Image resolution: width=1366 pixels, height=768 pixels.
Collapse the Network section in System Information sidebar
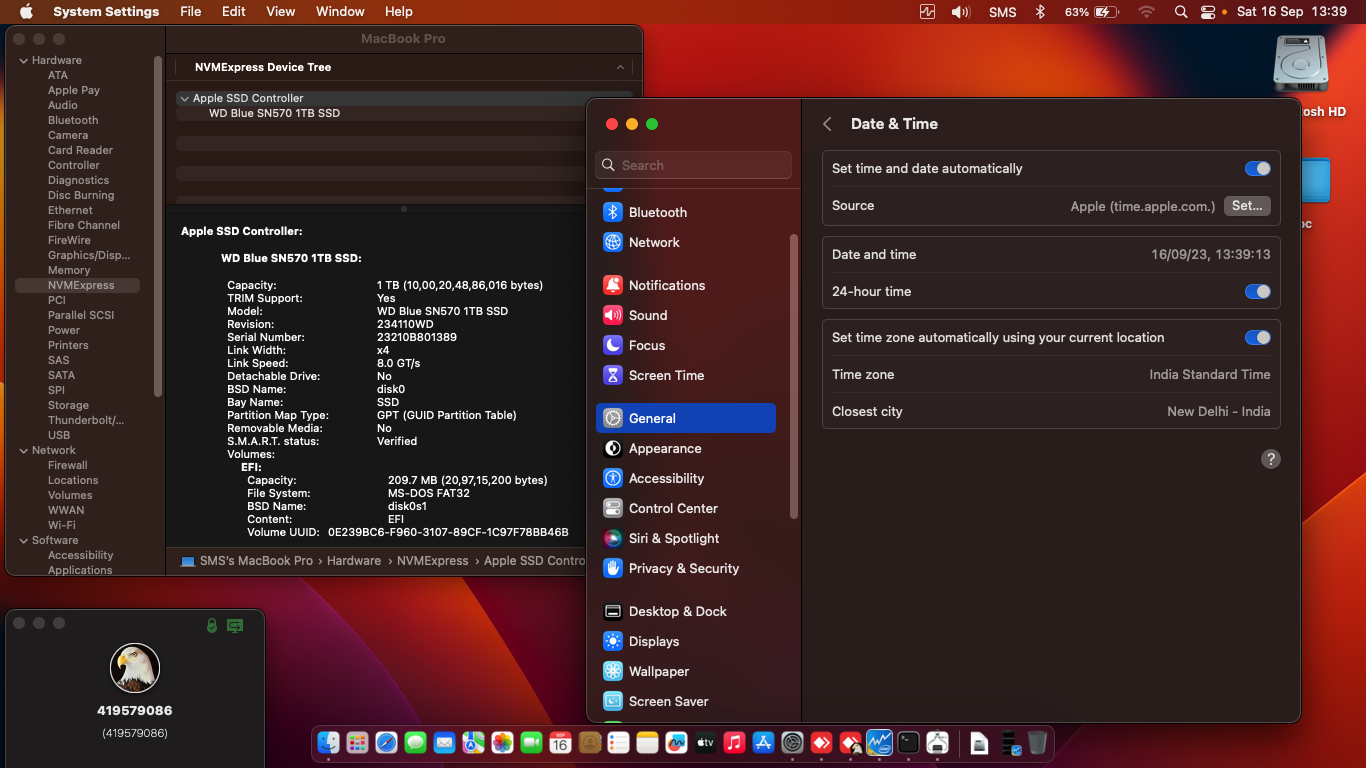click(24, 451)
